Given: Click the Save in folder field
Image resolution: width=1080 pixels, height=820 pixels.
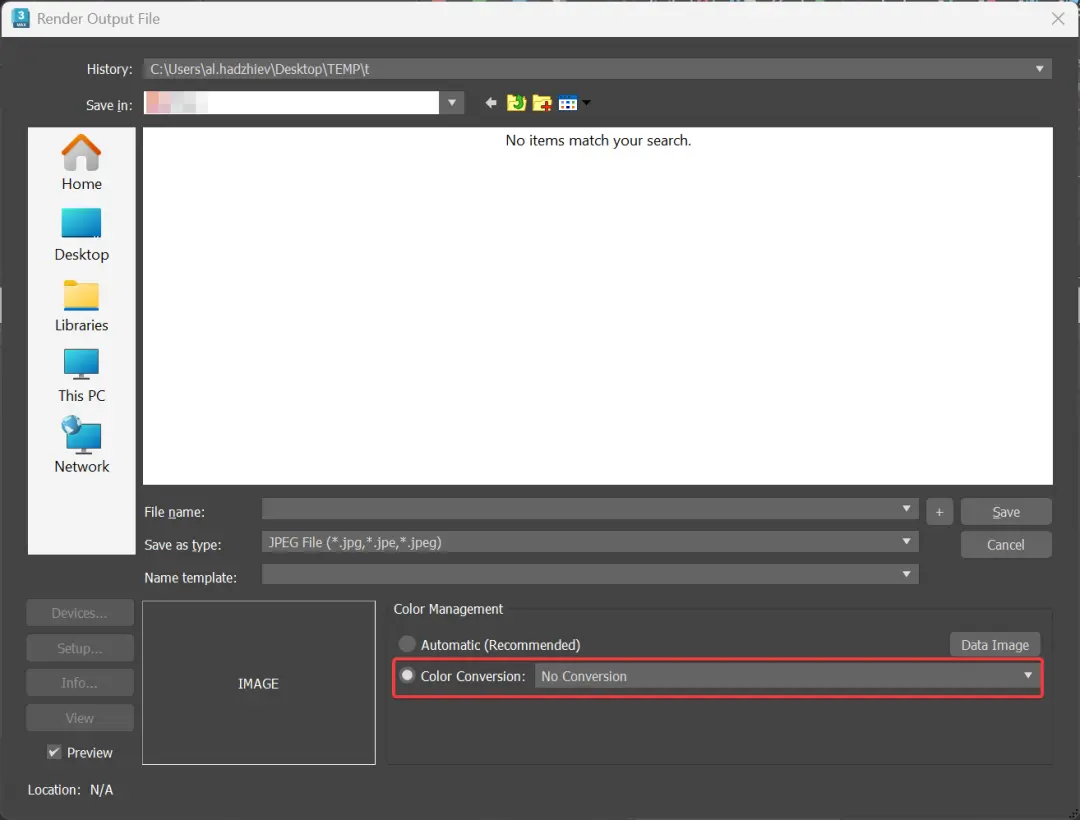Looking at the screenshot, I should point(291,103).
